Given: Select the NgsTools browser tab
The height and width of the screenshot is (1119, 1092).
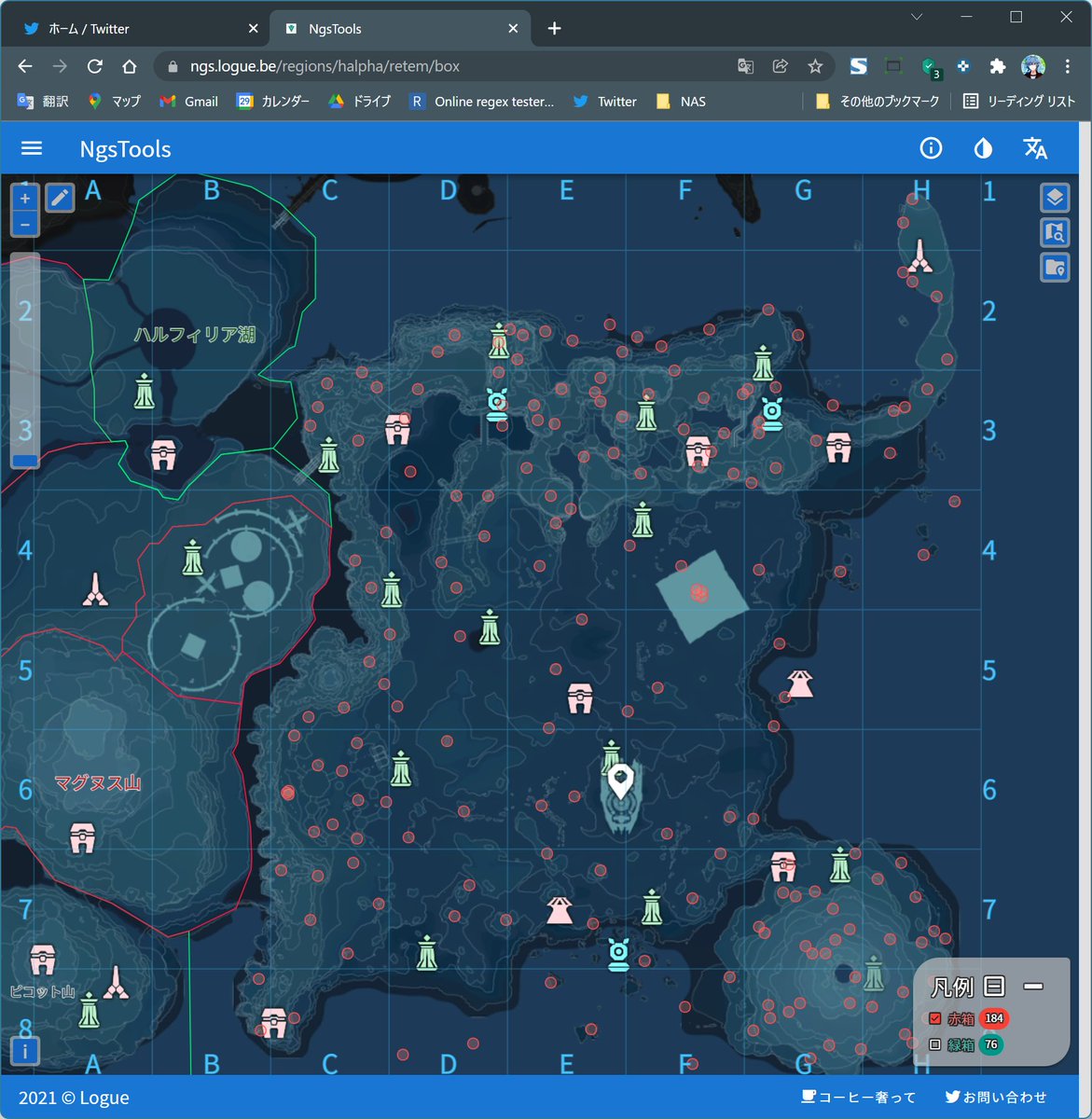Looking at the screenshot, I should [400, 29].
